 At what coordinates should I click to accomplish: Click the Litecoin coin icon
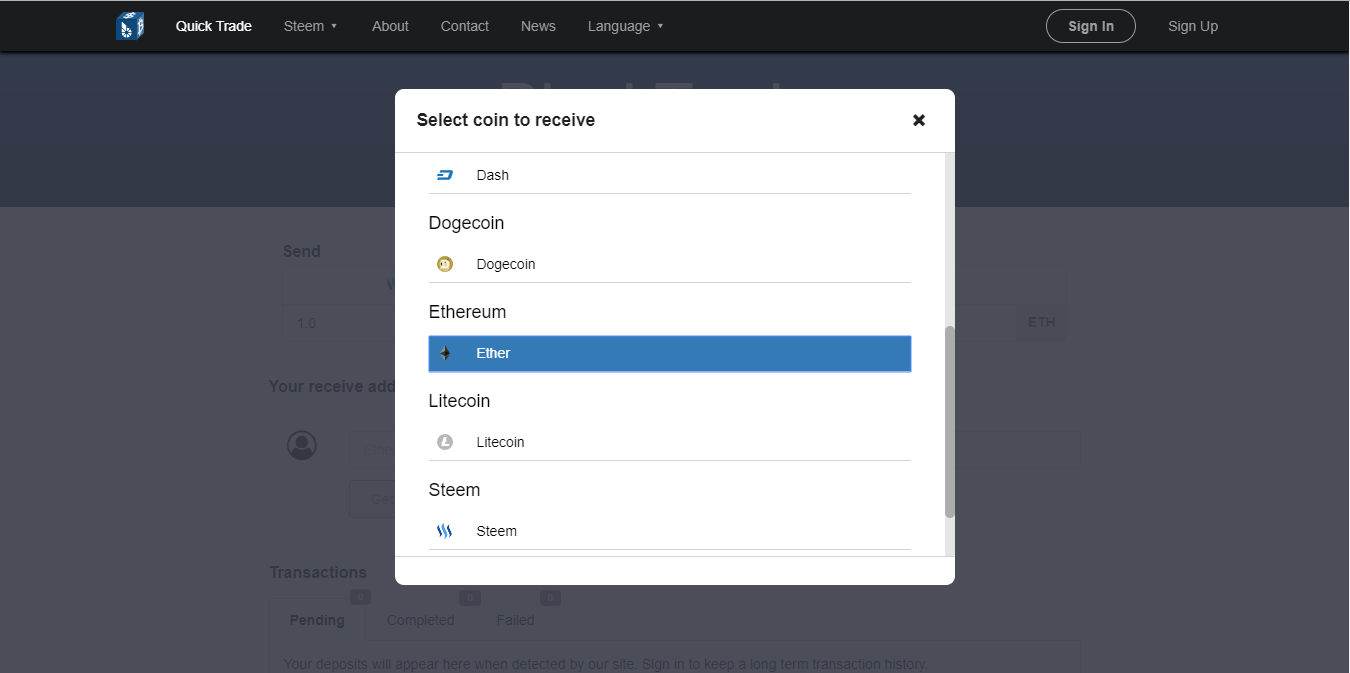click(445, 442)
